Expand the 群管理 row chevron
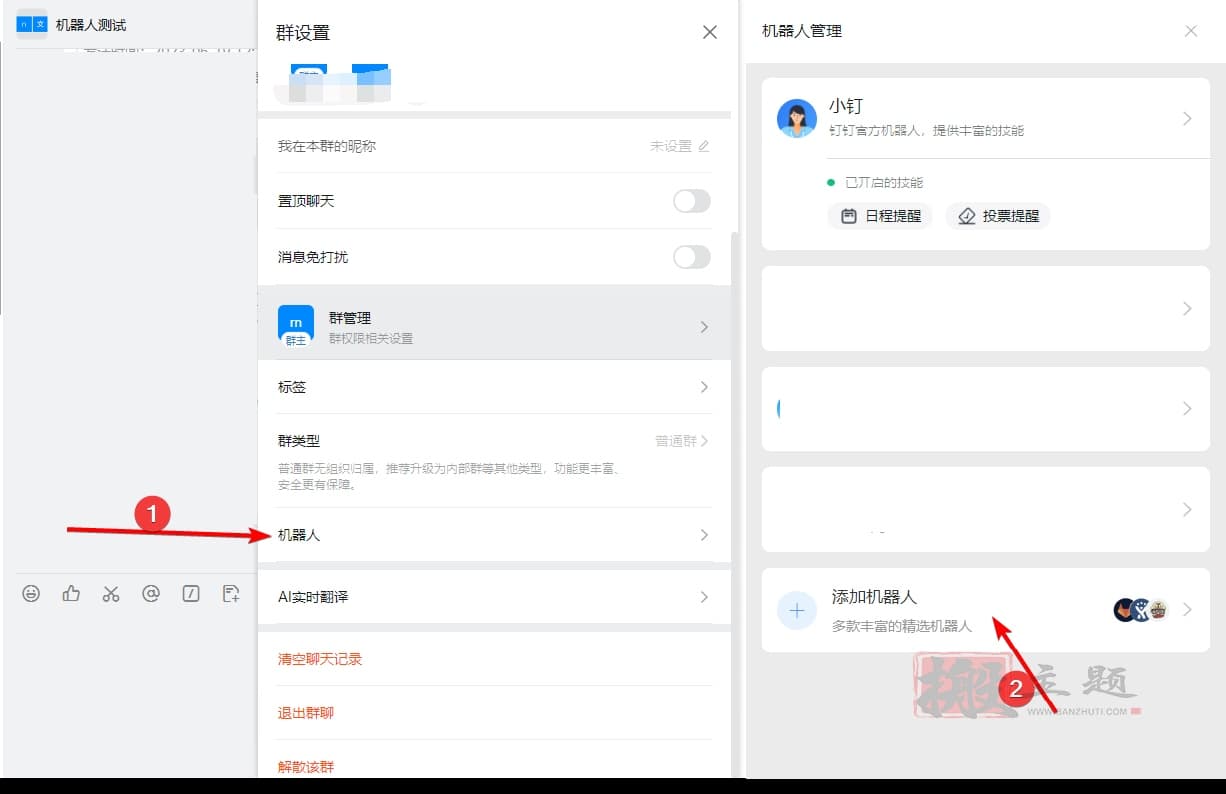The height and width of the screenshot is (794, 1226). 704,327
